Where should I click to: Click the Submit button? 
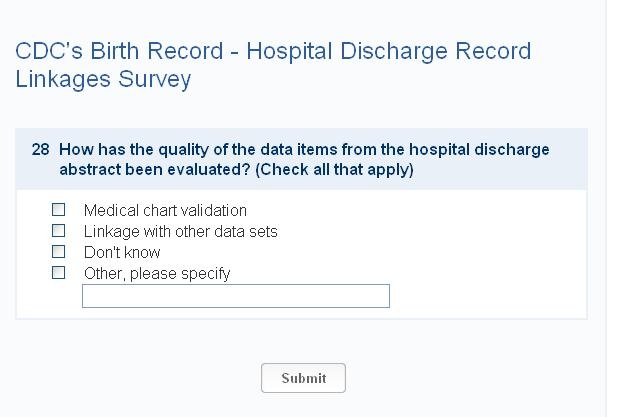tap(303, 378)
